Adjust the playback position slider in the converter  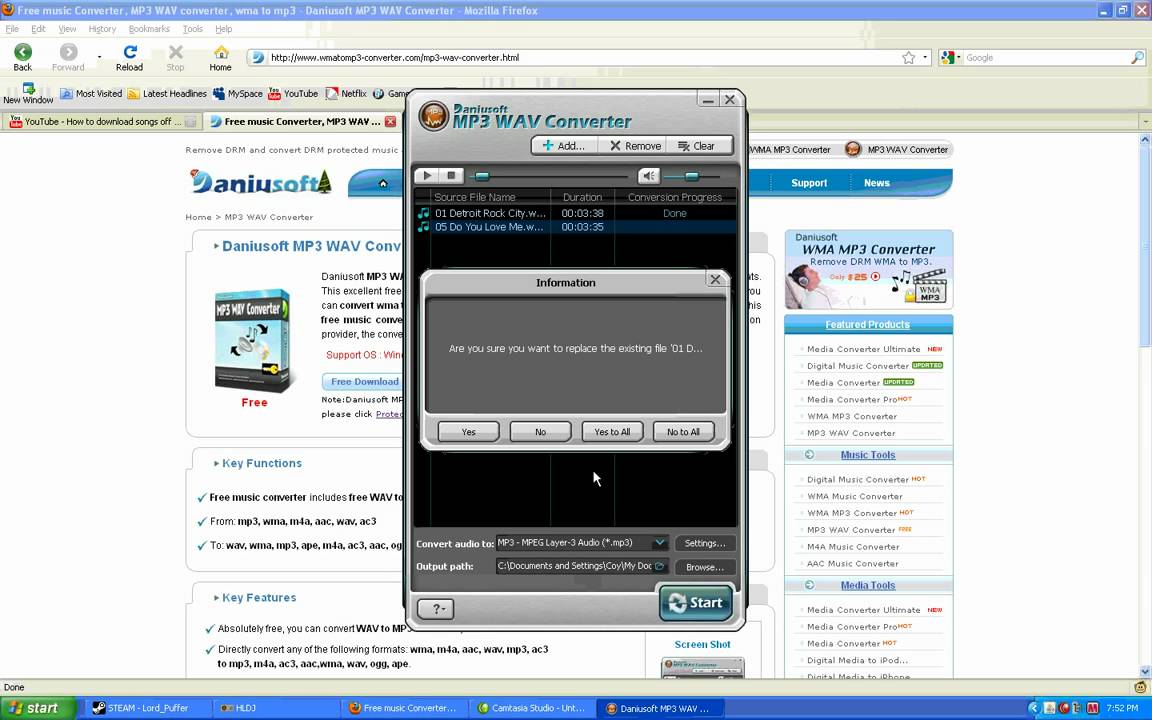pyautogui.click(x=482, y=176)
